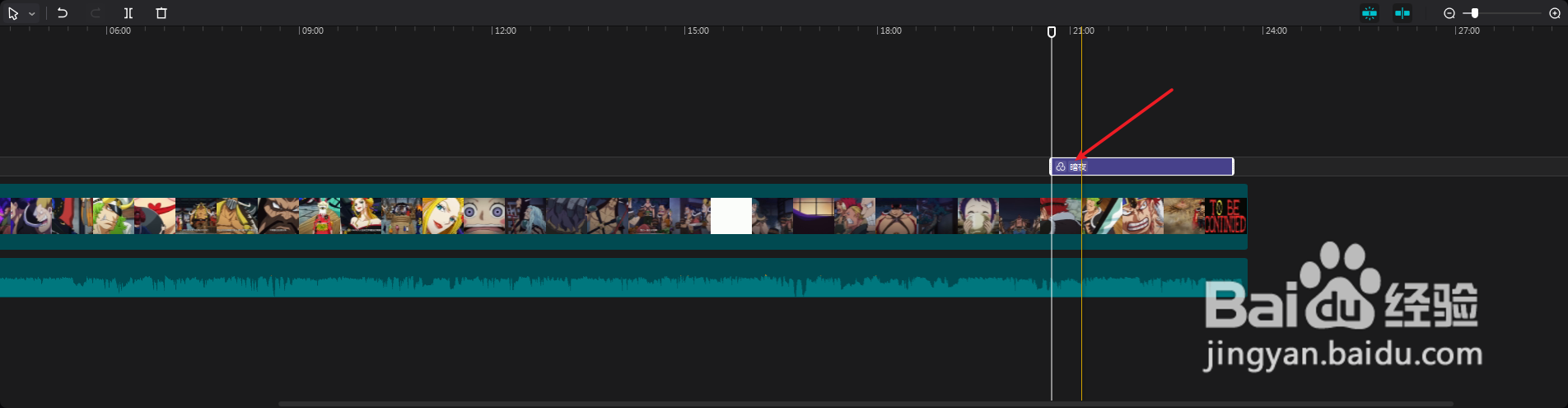
Task: Click the filter icon on 暗夜 clip
Action: click(1061, 166)
